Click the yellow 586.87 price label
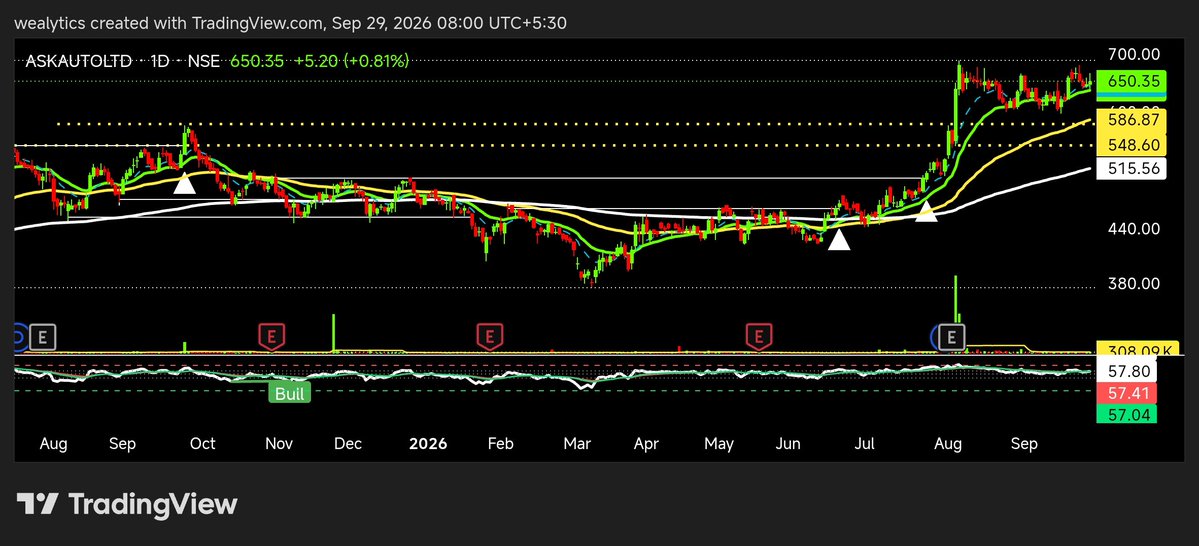Screen dimensions: 1199x546 click(1132, 119)
